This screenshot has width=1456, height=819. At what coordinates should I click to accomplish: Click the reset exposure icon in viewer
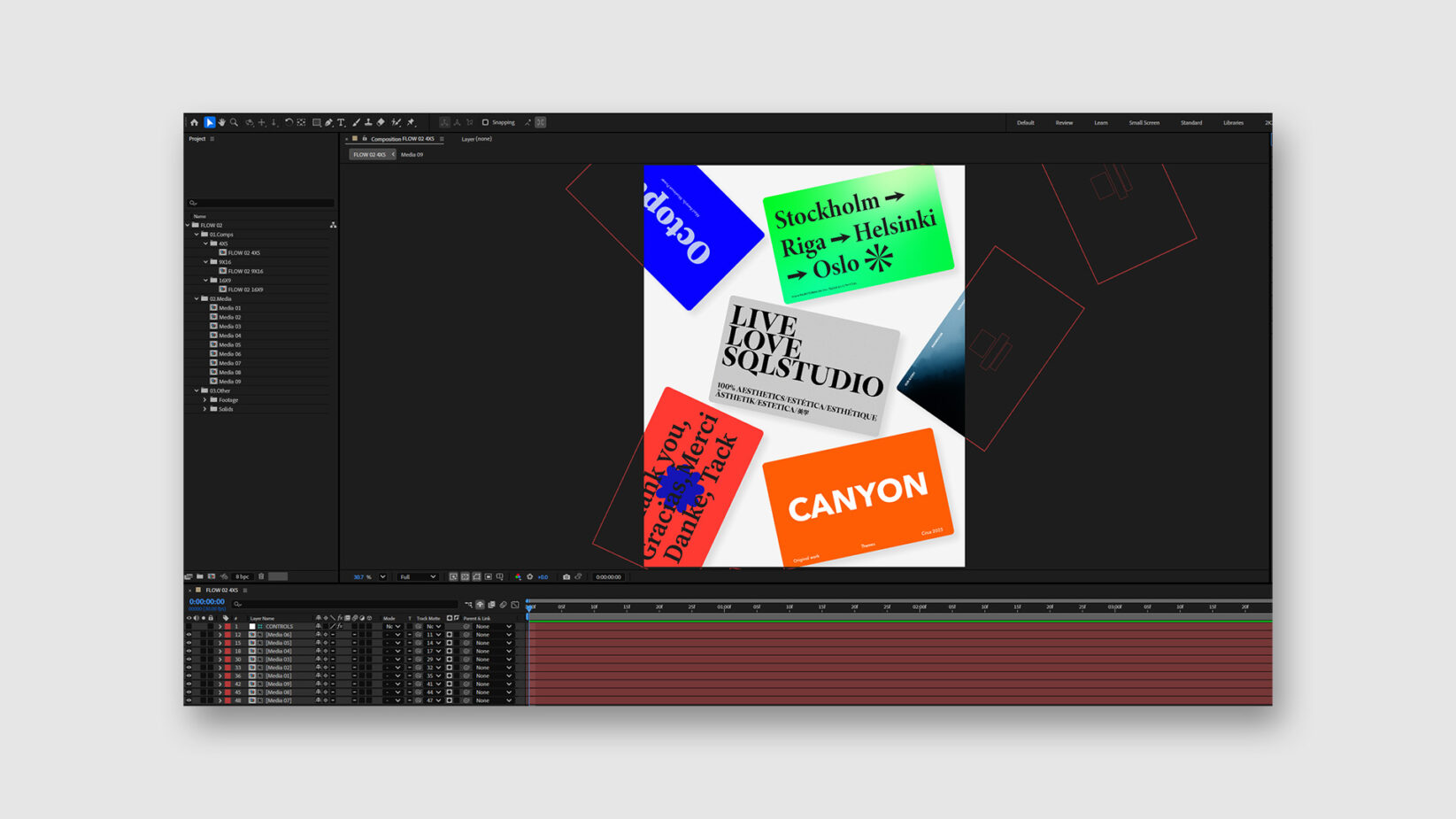(x=529, y=576)
